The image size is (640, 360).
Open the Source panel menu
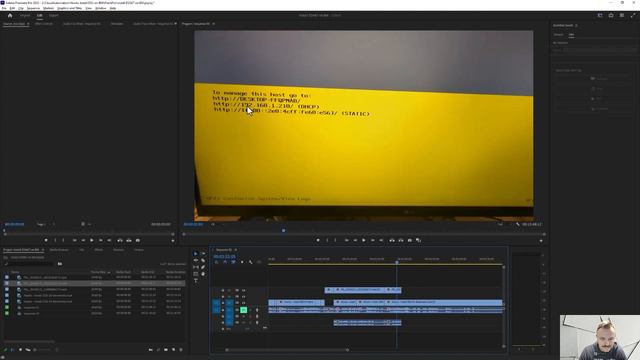[28, 24]
